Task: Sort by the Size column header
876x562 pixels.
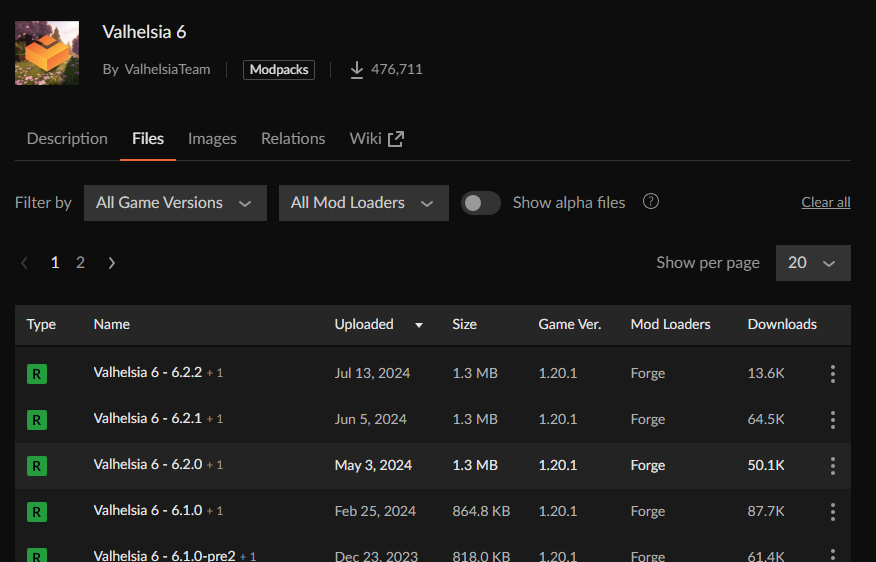Action: click(464, 325)
